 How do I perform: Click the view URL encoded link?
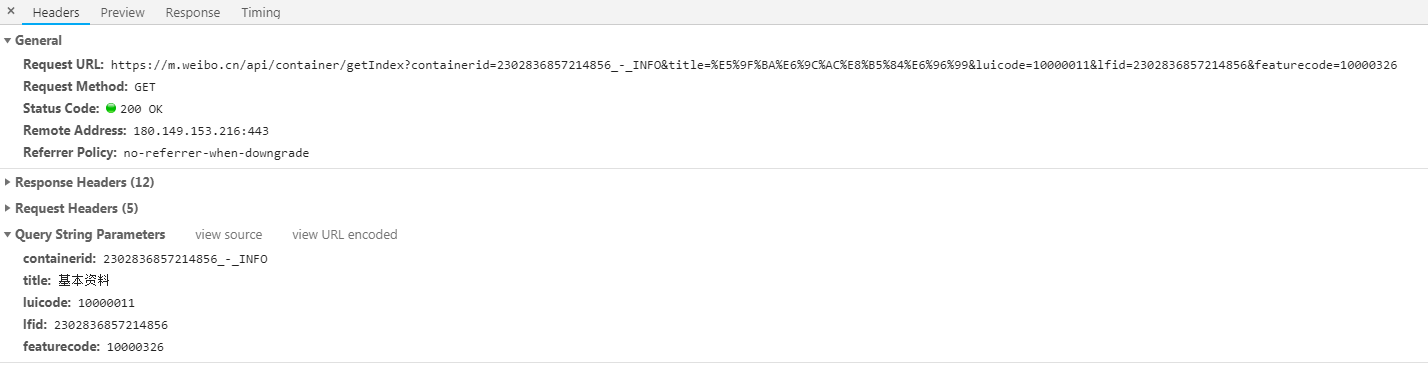(345, 235)
